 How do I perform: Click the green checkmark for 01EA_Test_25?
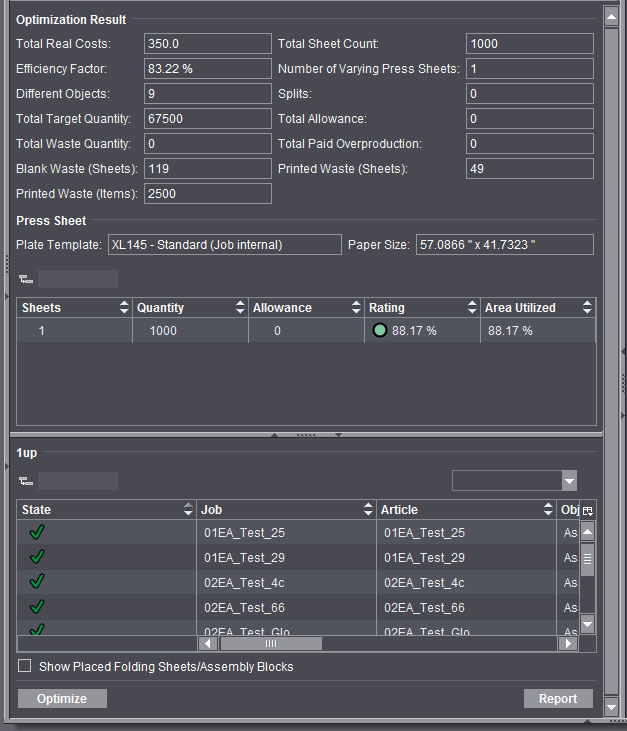tap(38, 533)
